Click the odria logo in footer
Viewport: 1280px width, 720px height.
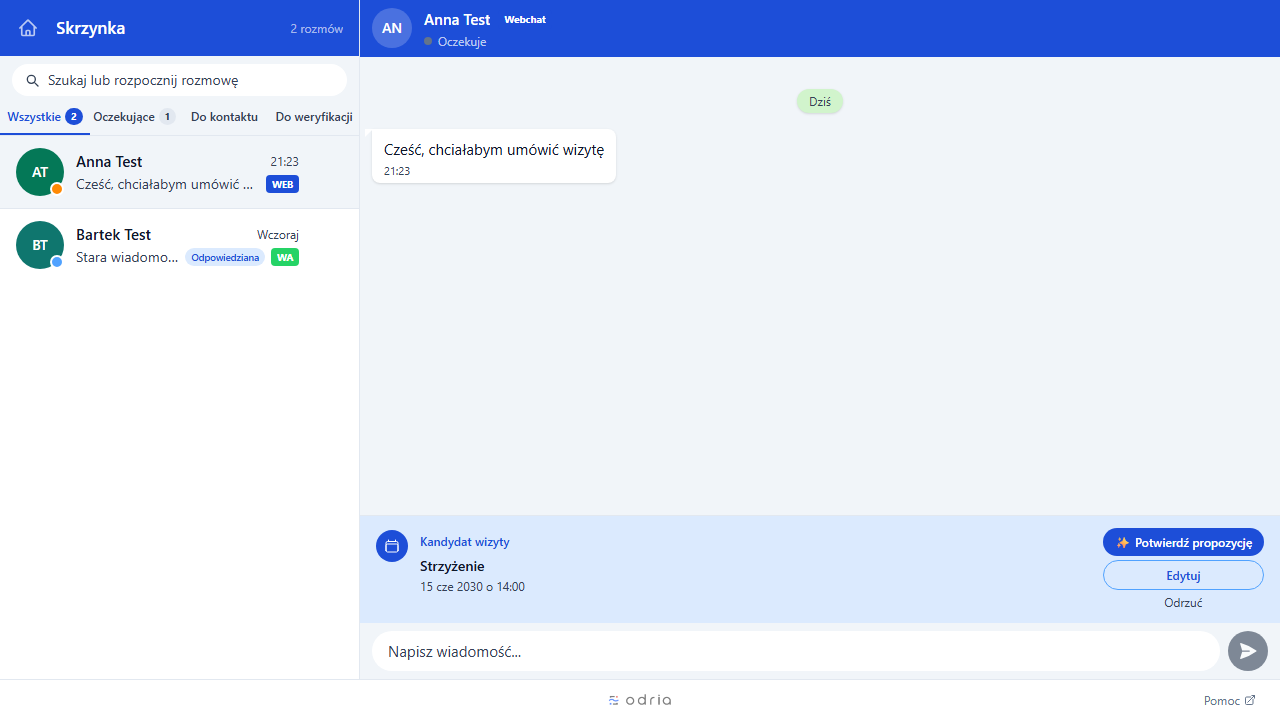(x=640, y=700)
